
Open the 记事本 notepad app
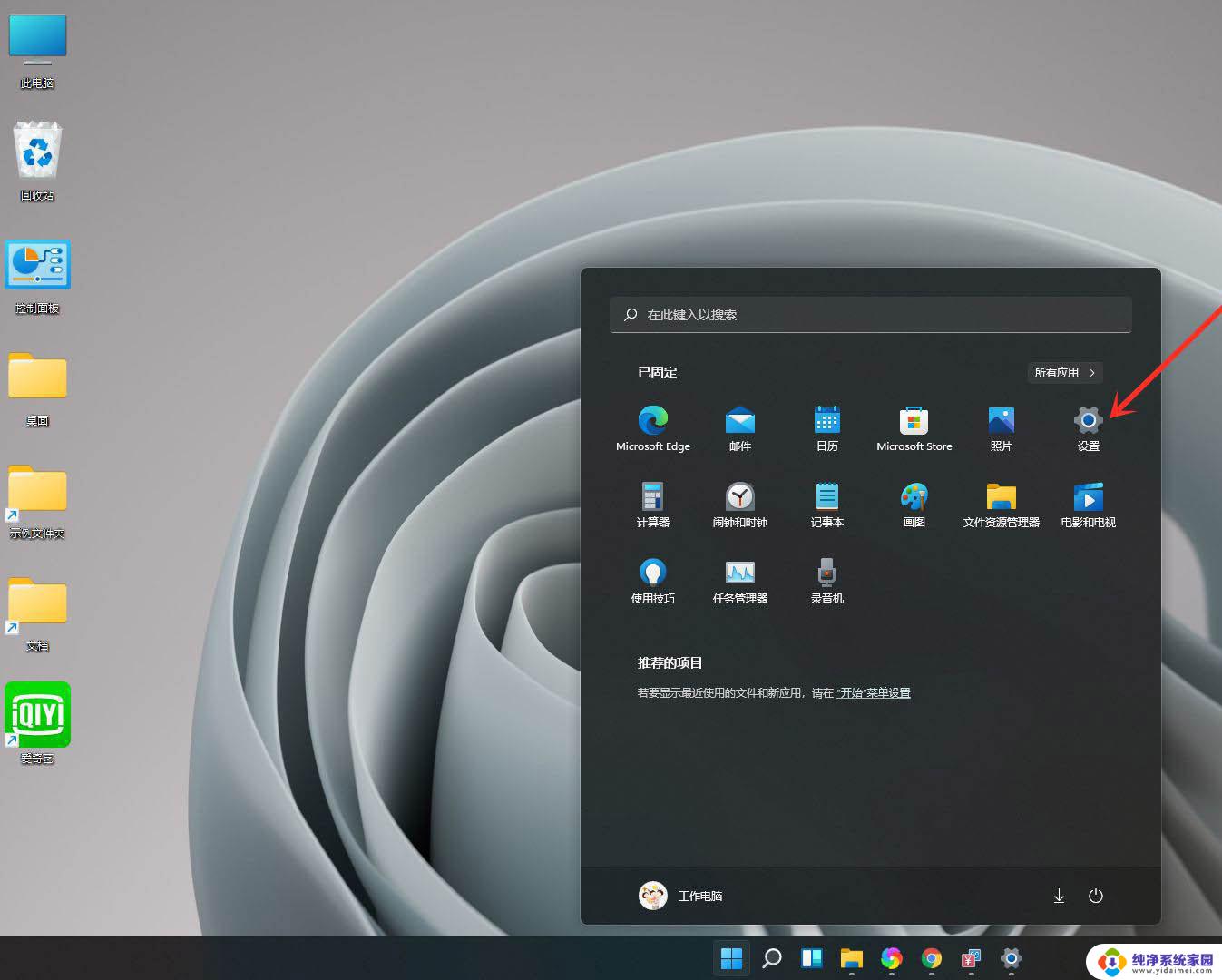coord(827,505)
